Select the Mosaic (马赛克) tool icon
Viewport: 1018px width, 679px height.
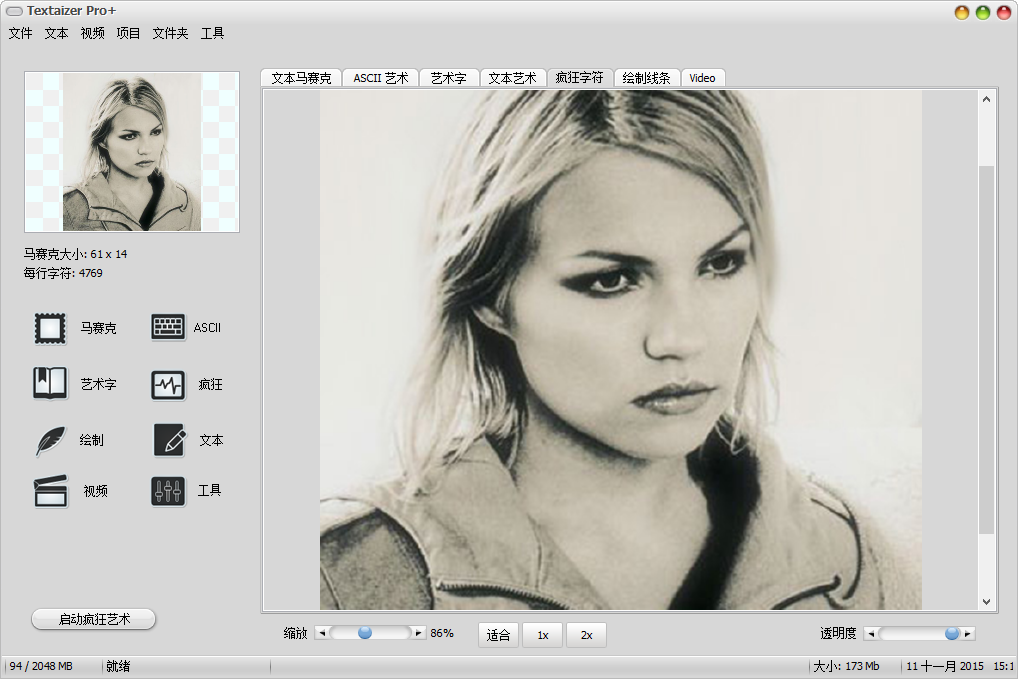[50, 328]
